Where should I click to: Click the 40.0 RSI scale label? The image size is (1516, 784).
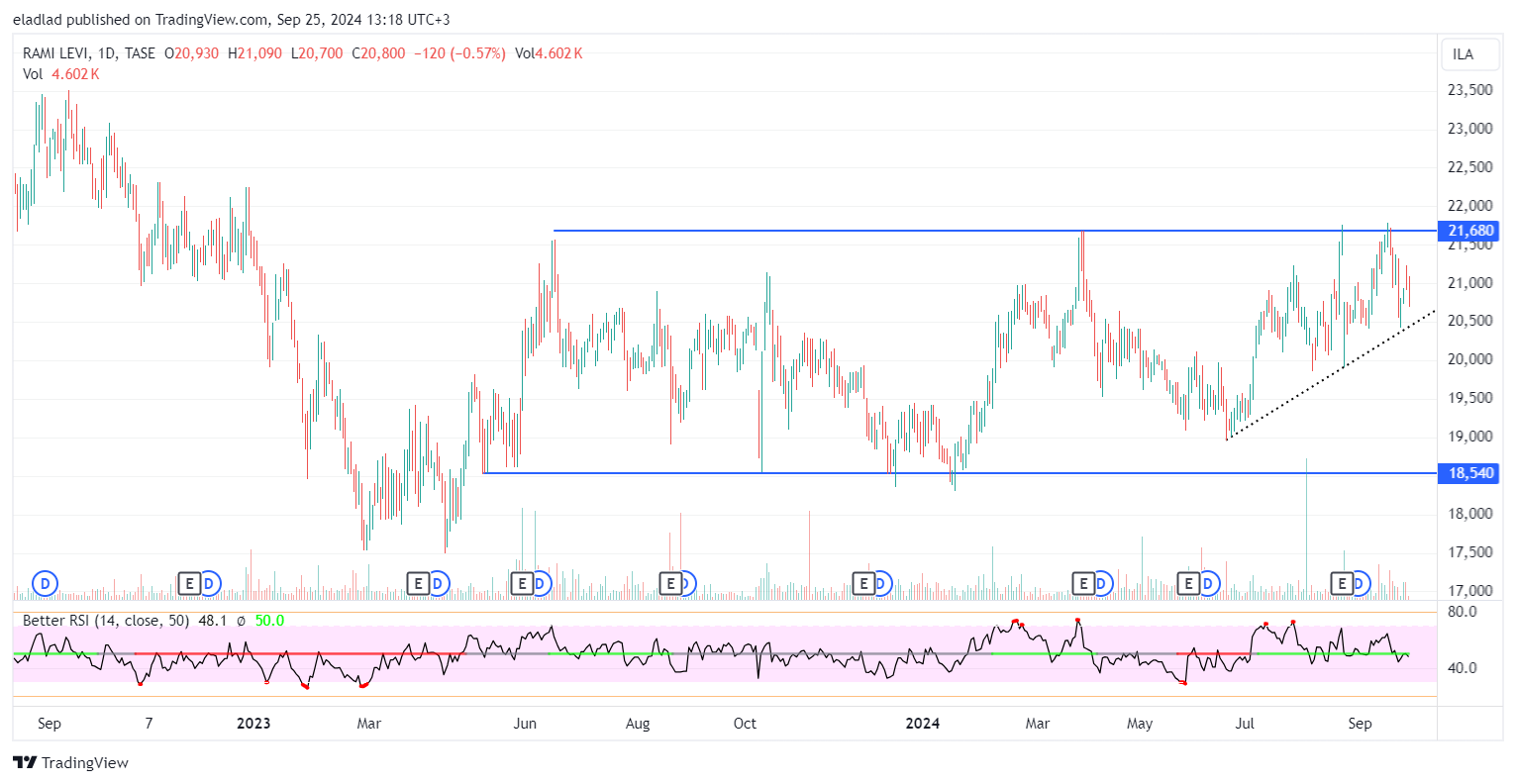pyautogui.click(x=1463, y=668)
